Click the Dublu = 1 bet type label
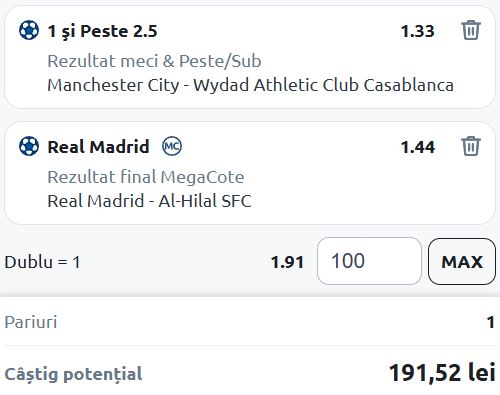Screen dimensions: 500x395 (42, 262)
